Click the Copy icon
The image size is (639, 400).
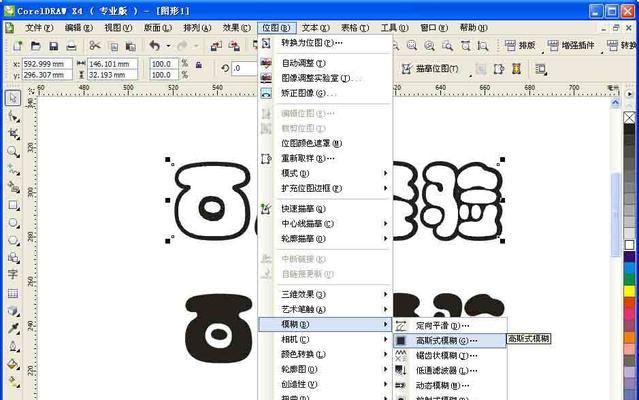coord(114,46)
